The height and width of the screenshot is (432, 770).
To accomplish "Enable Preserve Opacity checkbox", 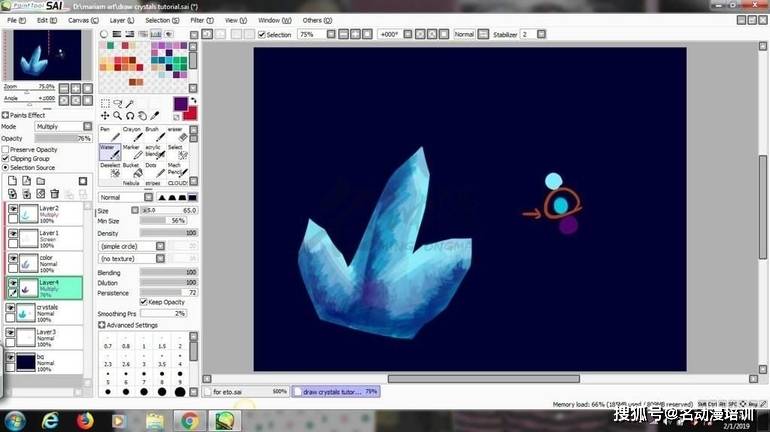I will 5,149.
